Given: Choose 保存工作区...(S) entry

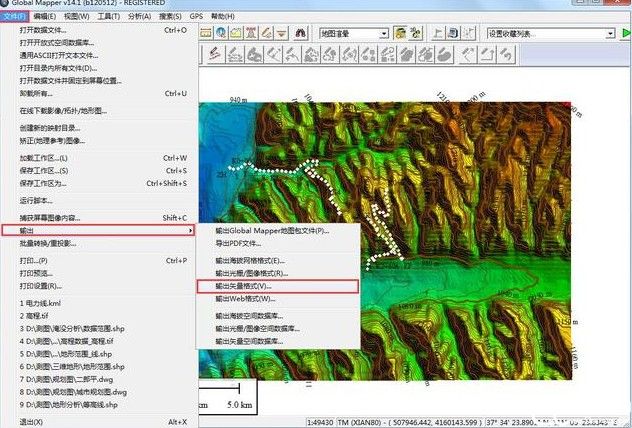Looking at the screenshot, I should click(x=99, y=171).
